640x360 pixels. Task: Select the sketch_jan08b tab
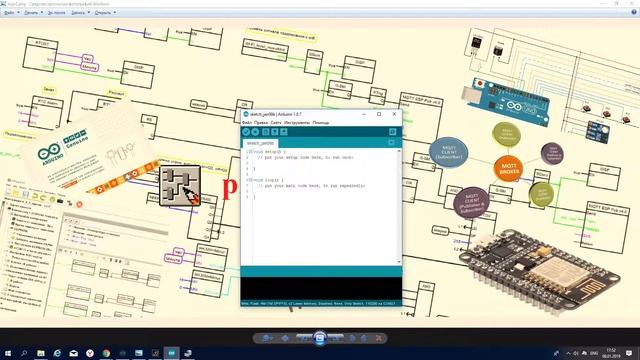260,143
